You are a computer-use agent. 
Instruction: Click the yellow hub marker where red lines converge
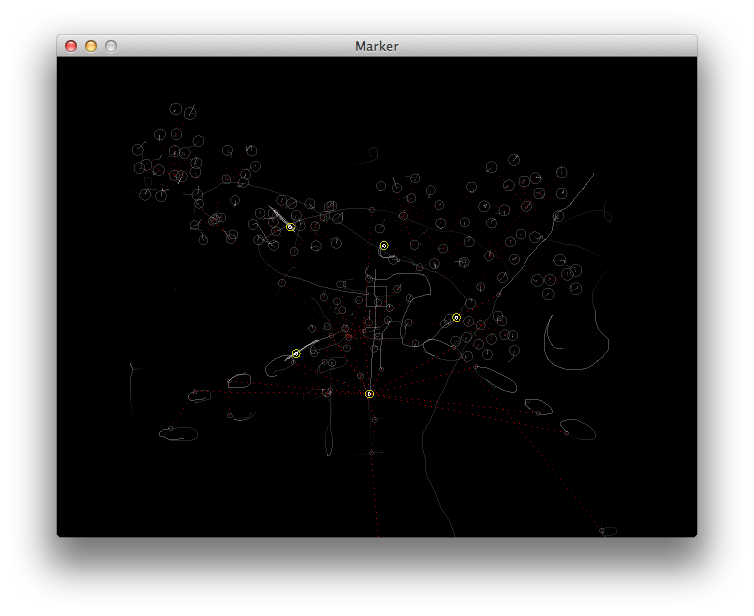click(369, 394)
